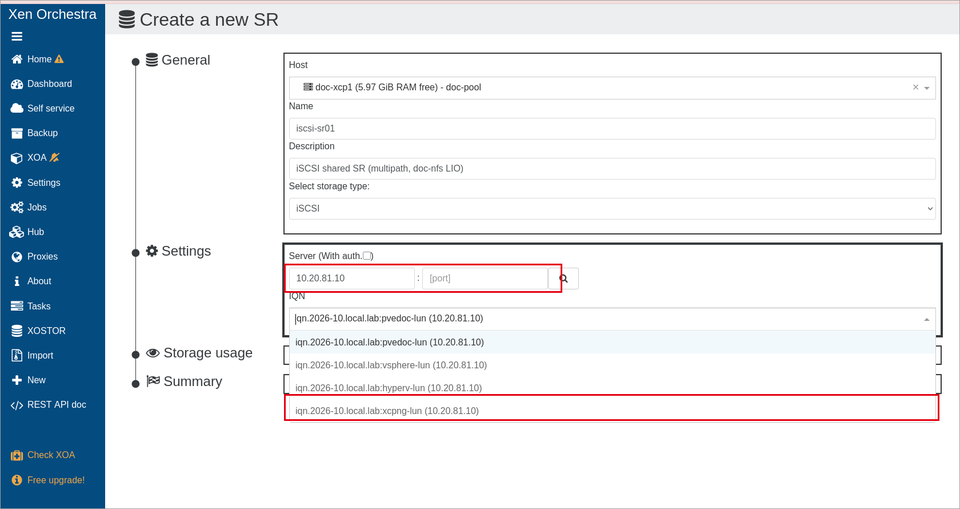
Task: Click the Jobs gears icon
Action: point(17,207)
